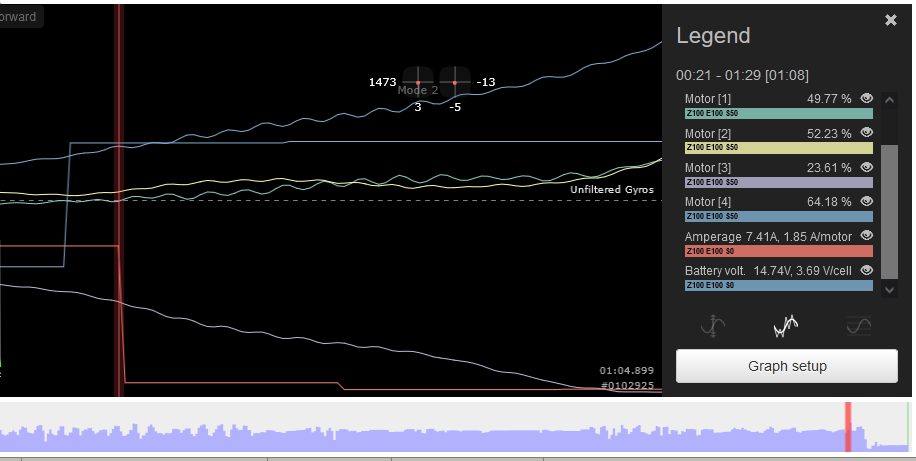Close the Legend panel
The width and height of the screenshot is (916, 461).
pos(890,20)
